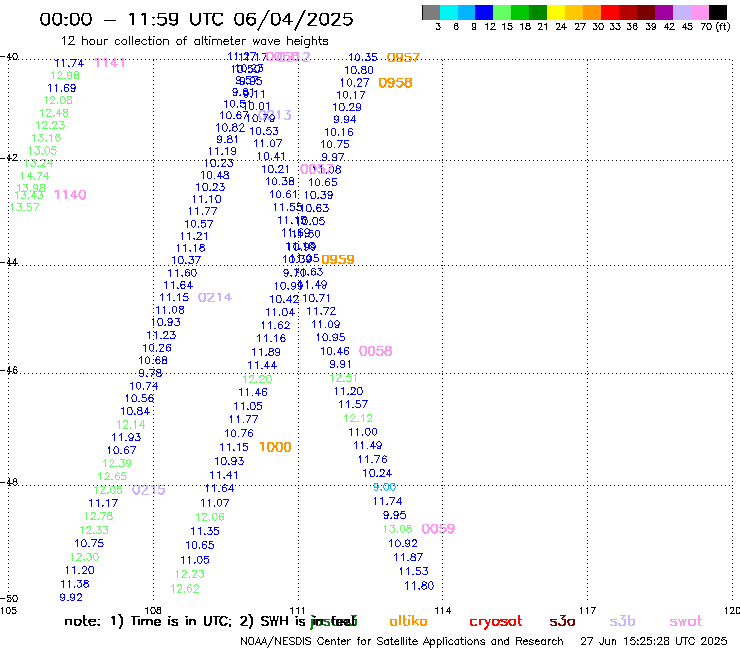Click the blue wave height '10.35'
Viewport: 740px width, 650px height.
(x=363, y=58)
